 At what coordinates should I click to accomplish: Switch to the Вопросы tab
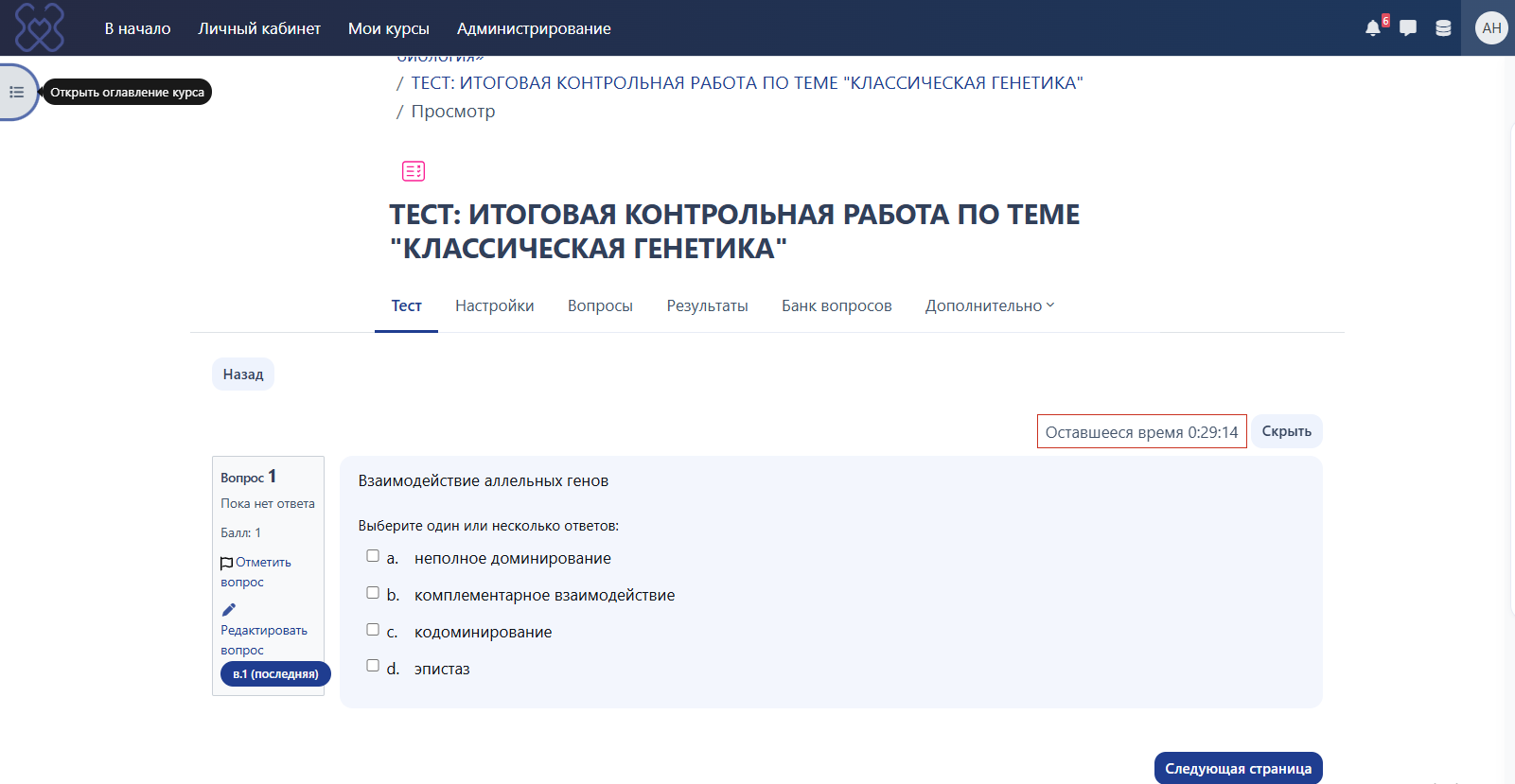(600, 305)
